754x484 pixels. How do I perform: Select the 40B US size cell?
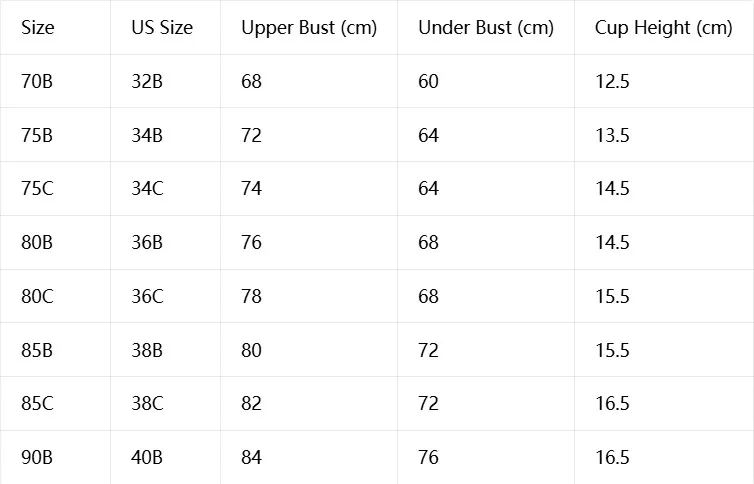147,457
